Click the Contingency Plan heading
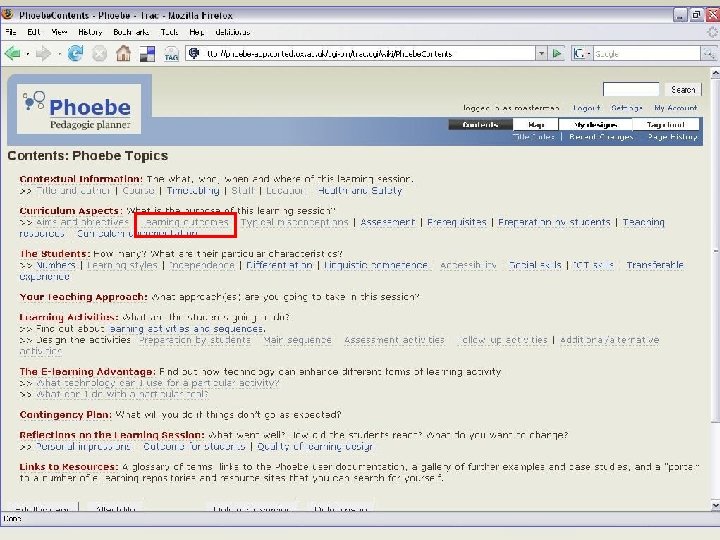Image resolution: width=720 pixels, height=540 pixels. coord(65,415)
